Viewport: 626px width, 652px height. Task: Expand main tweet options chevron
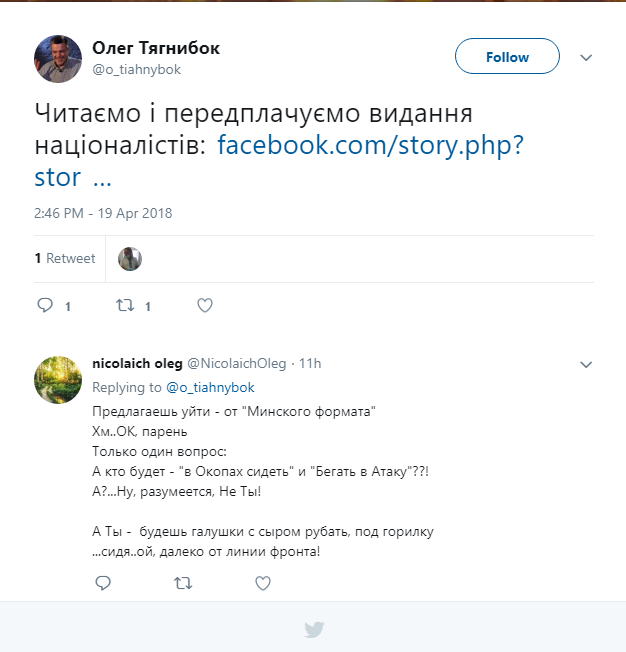pyautogui.click(x=587, y=58)
